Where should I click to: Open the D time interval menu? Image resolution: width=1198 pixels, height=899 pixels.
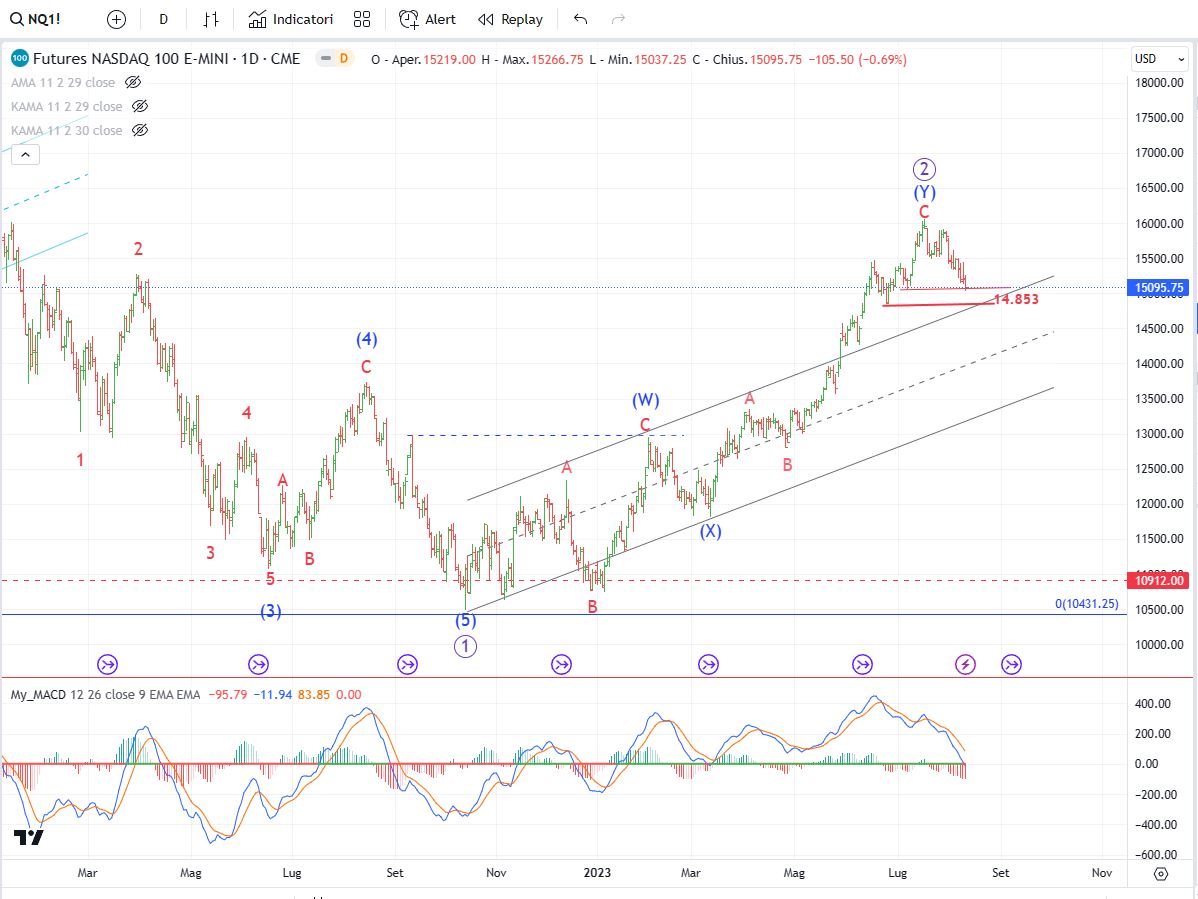pos(164,19)
